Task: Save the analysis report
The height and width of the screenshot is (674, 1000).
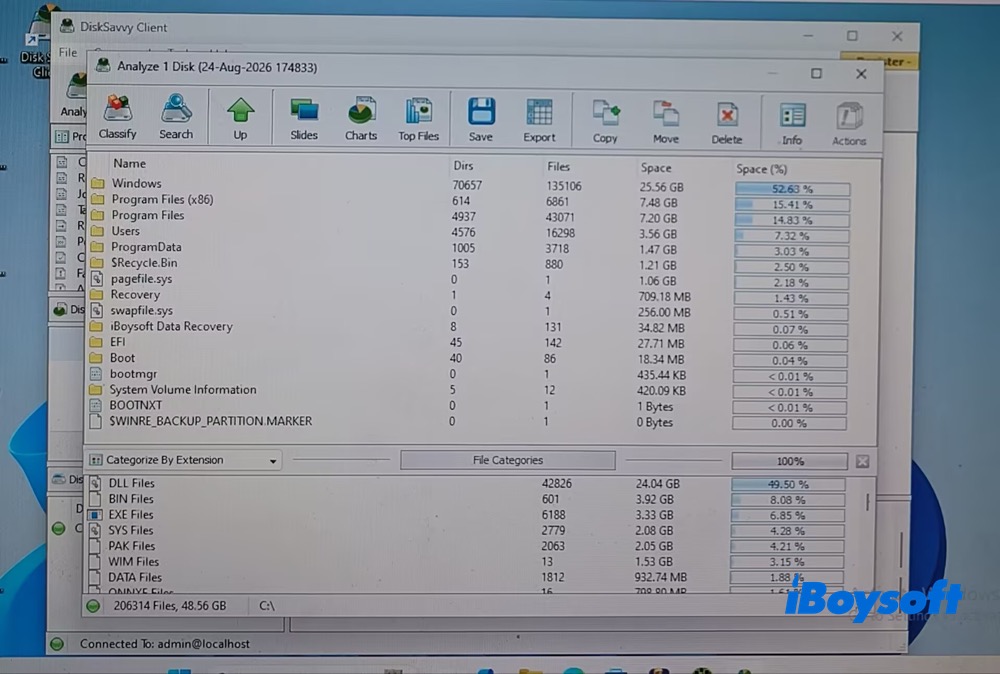Action: 481,120
